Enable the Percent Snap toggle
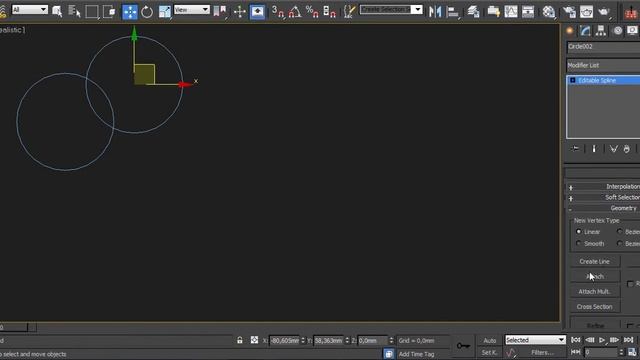640x360 pixels. [312, 11]
